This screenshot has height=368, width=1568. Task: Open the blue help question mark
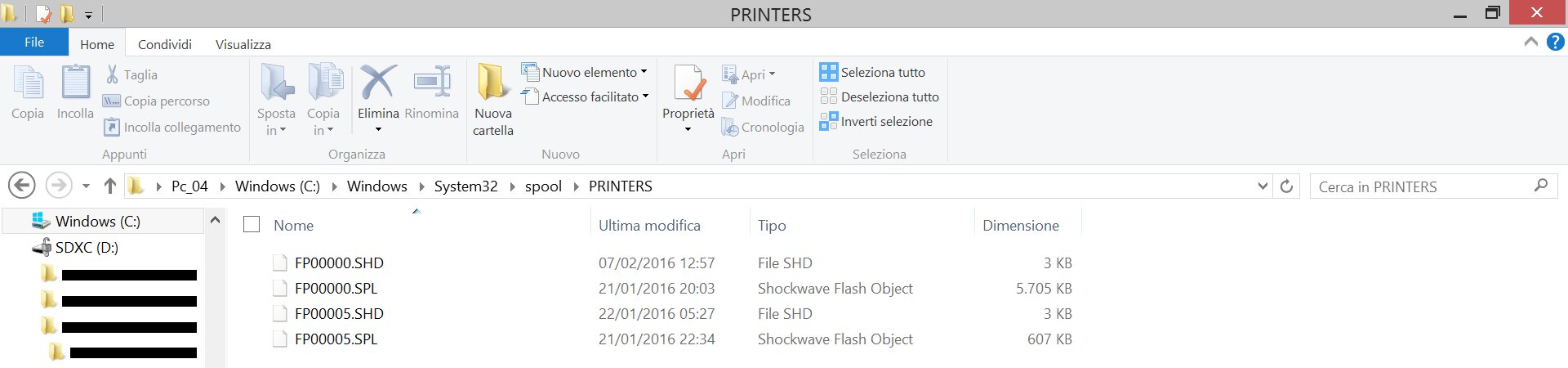coord(1556,42)
